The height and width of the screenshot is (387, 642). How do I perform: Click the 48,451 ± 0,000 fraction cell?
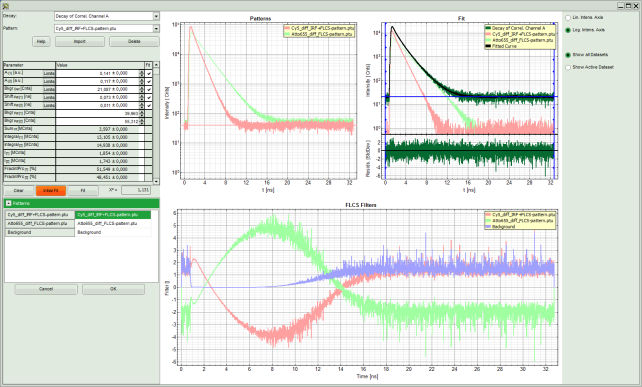[97, 177]
